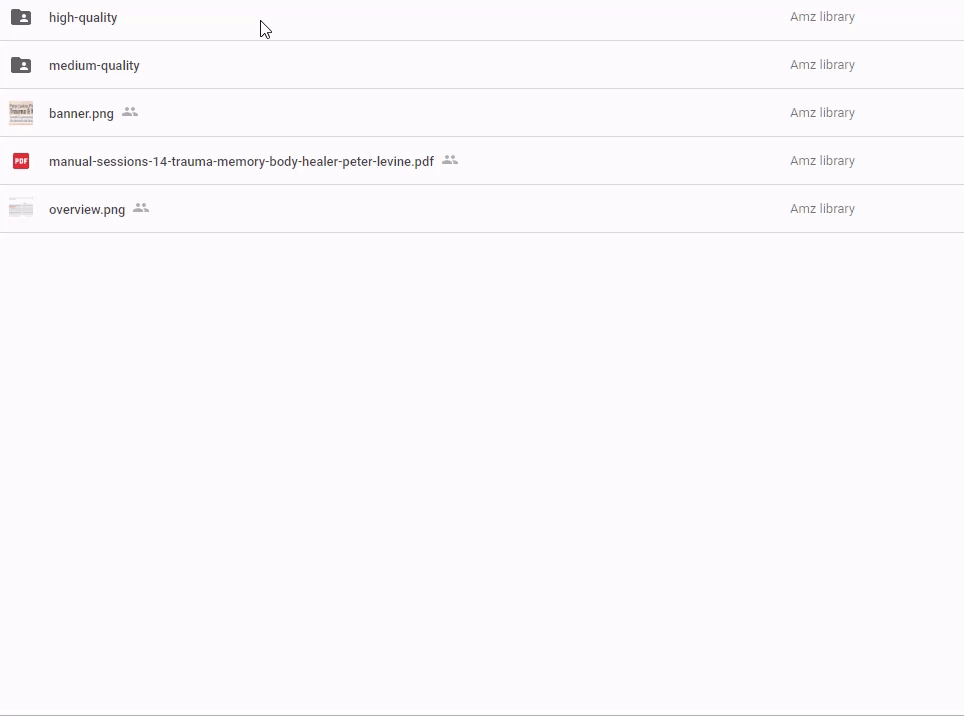Click the red PDF file icon
Image resolution: width=964 pixels, height=716 pixels.
[21, 161]
